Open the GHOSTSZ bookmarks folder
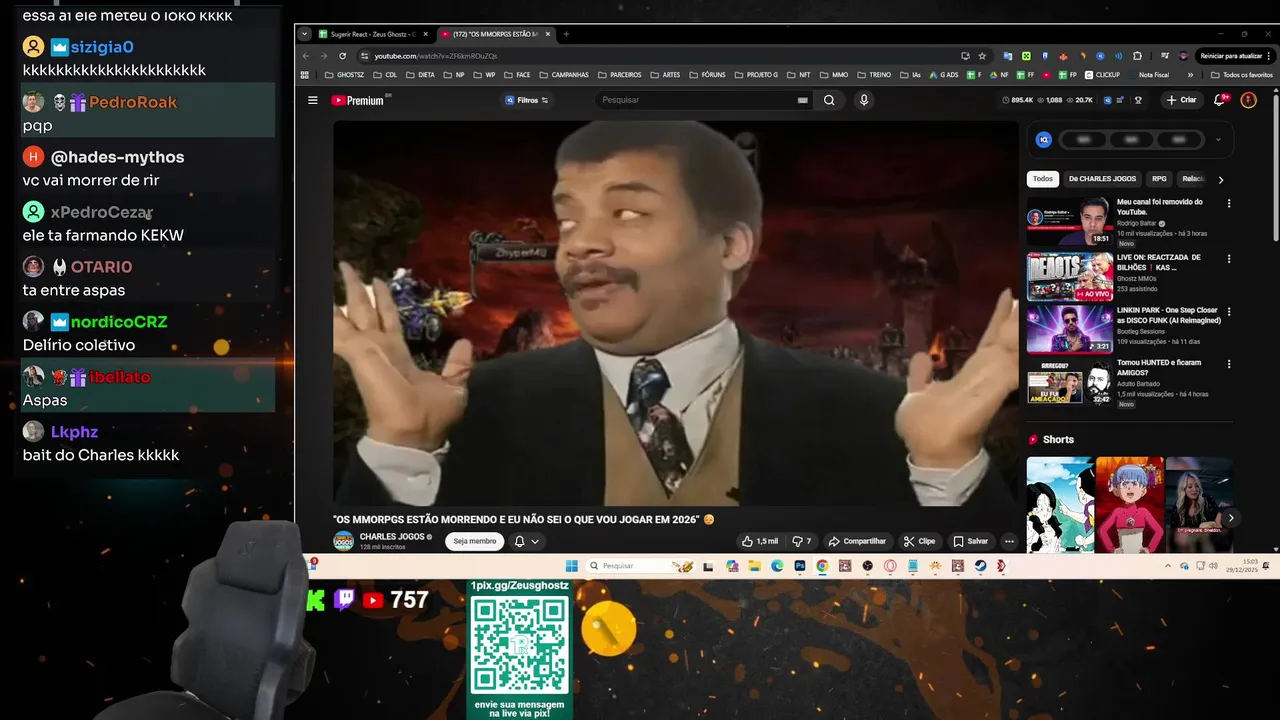1280x720 pixels. 344,75
